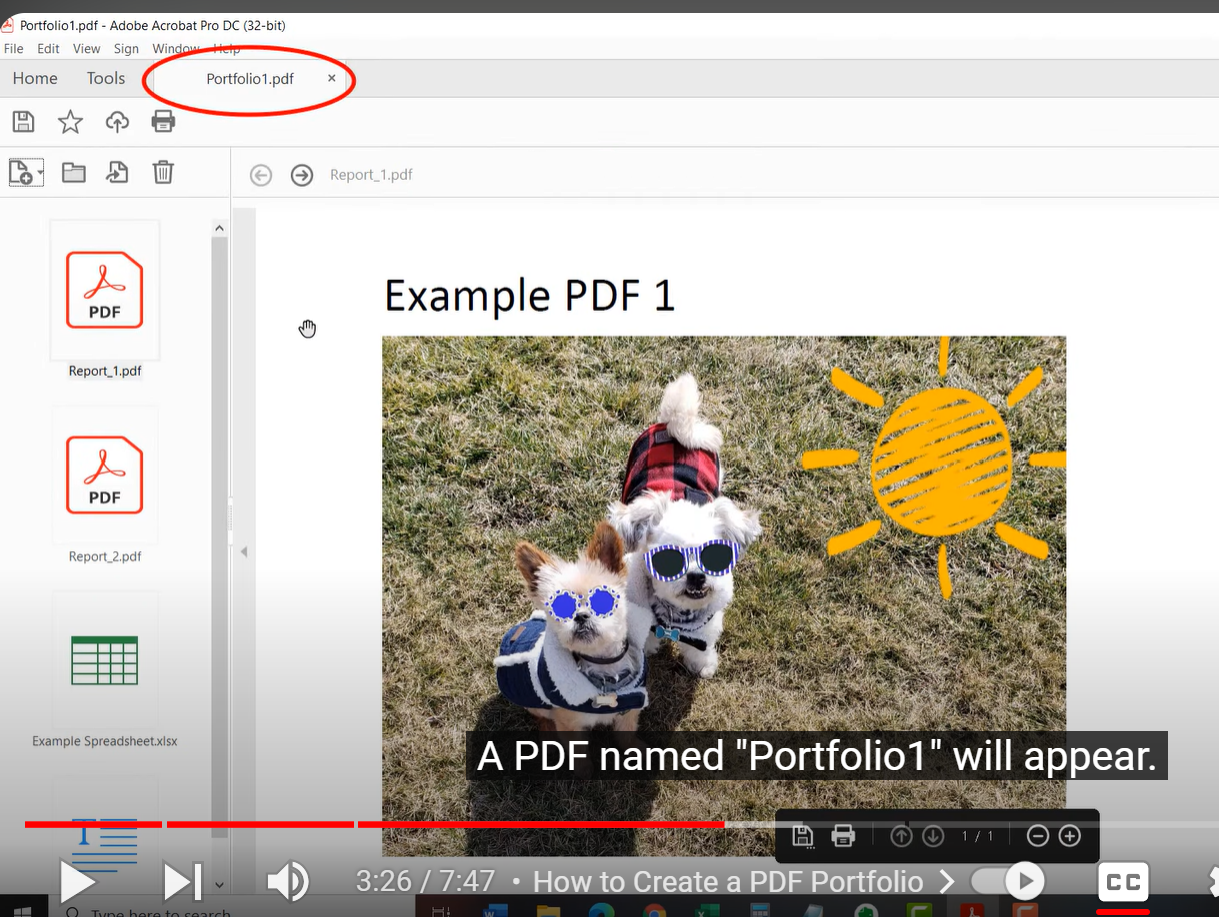Select the Report_2.pdf thumbnail

tap(104, 475)
